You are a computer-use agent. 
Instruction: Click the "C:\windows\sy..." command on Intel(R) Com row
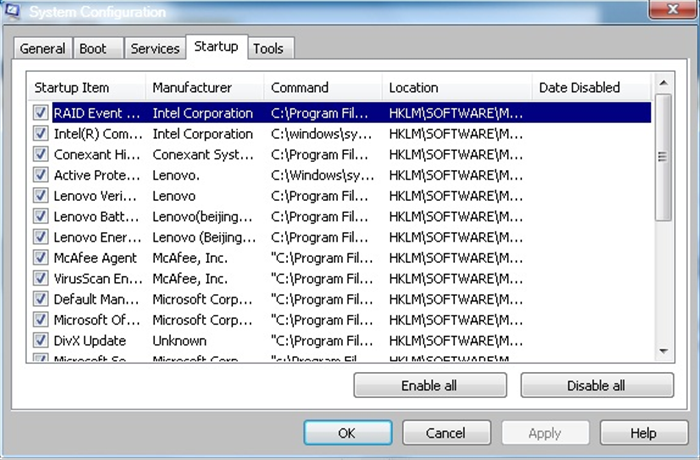321,134
